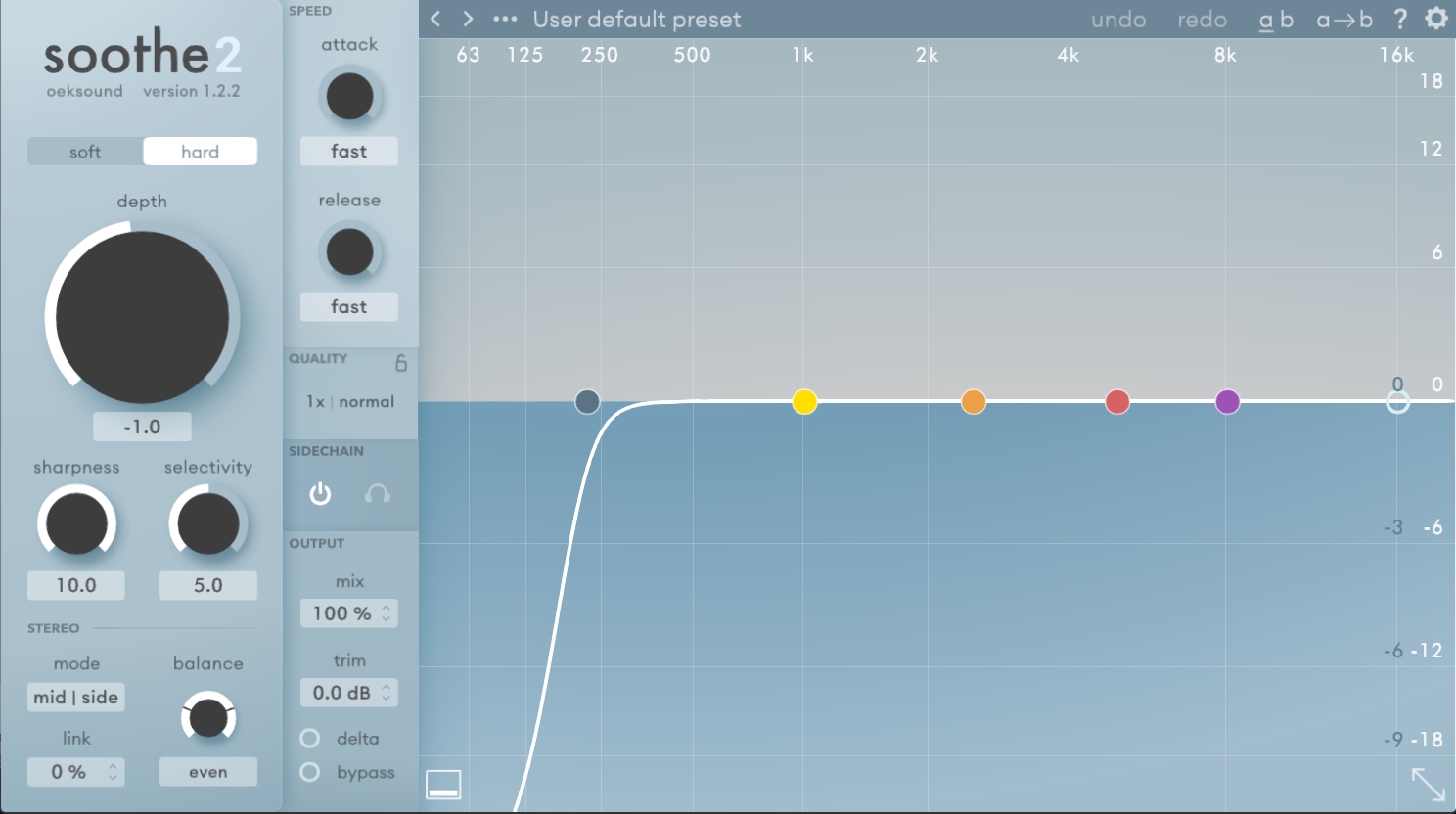
Task: Open the mid | side stereo mode selector
Action: (x=75, y=698)
